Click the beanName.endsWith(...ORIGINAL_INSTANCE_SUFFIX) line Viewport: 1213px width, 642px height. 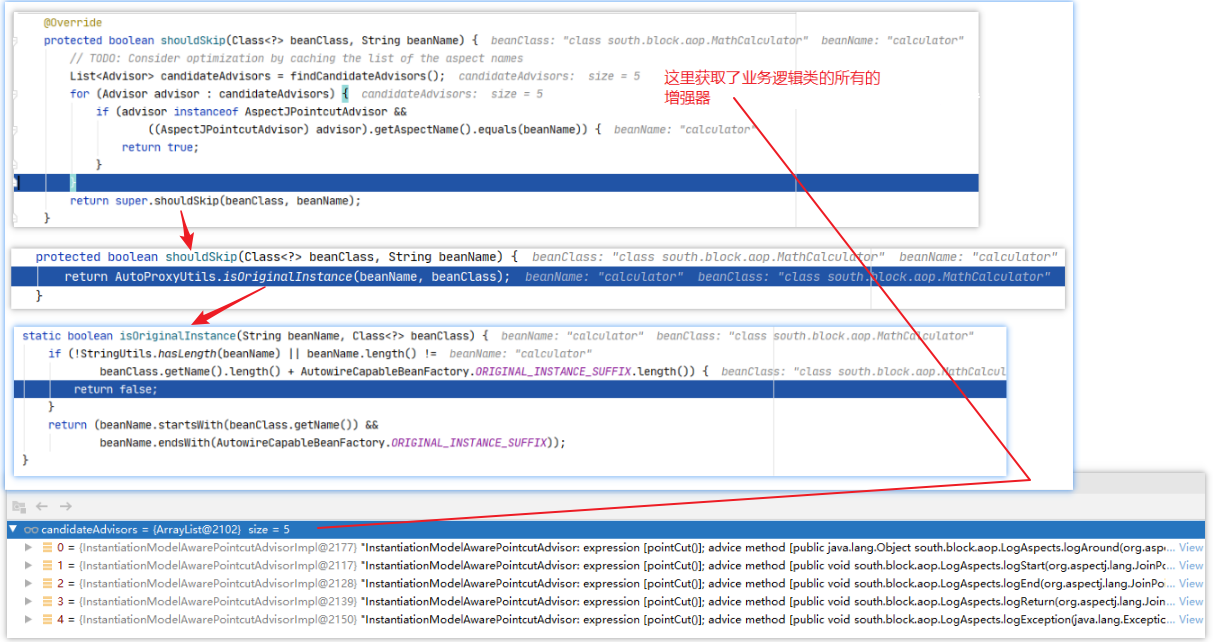coord(333,443)
